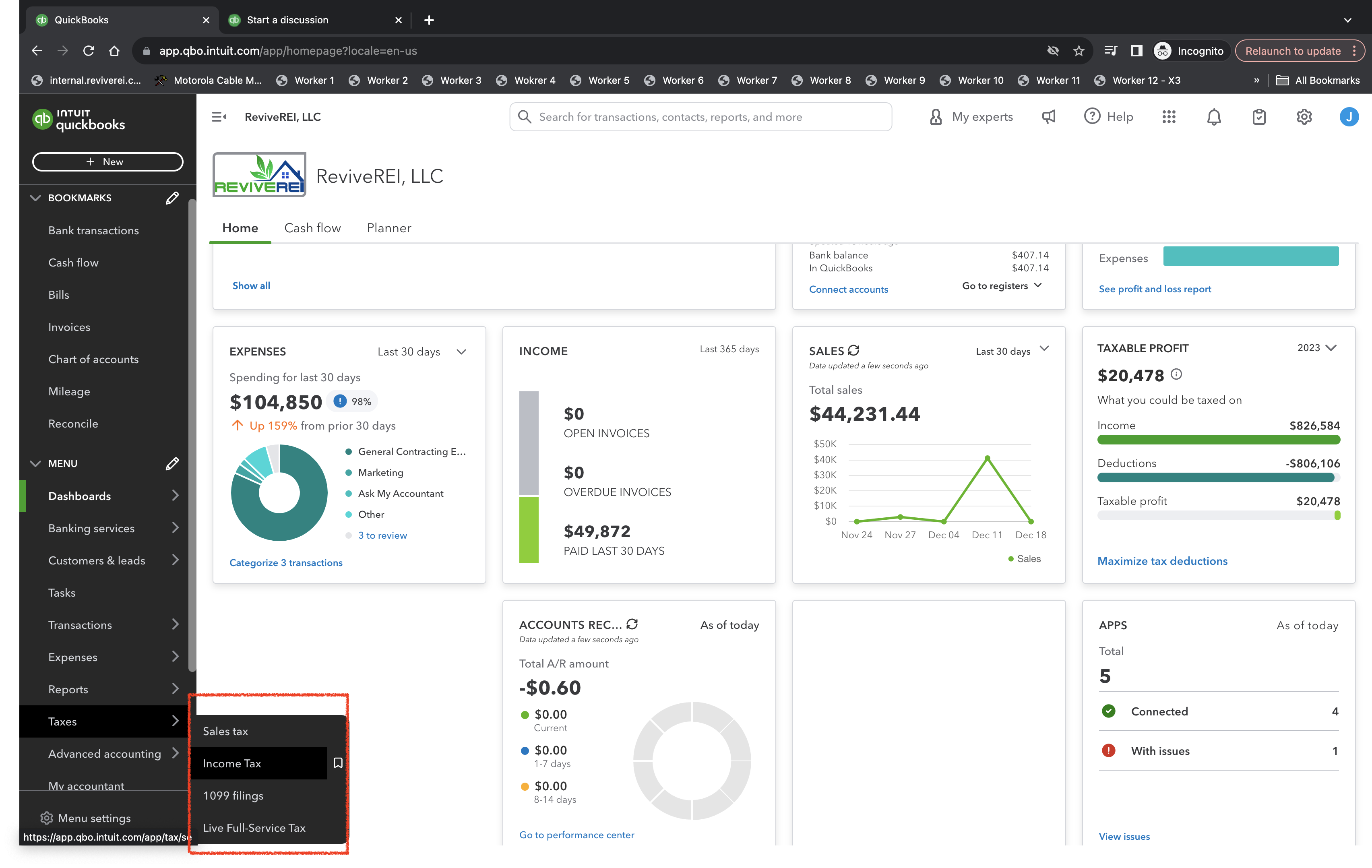Switch to the Cash flow tab

pos(312,228)
